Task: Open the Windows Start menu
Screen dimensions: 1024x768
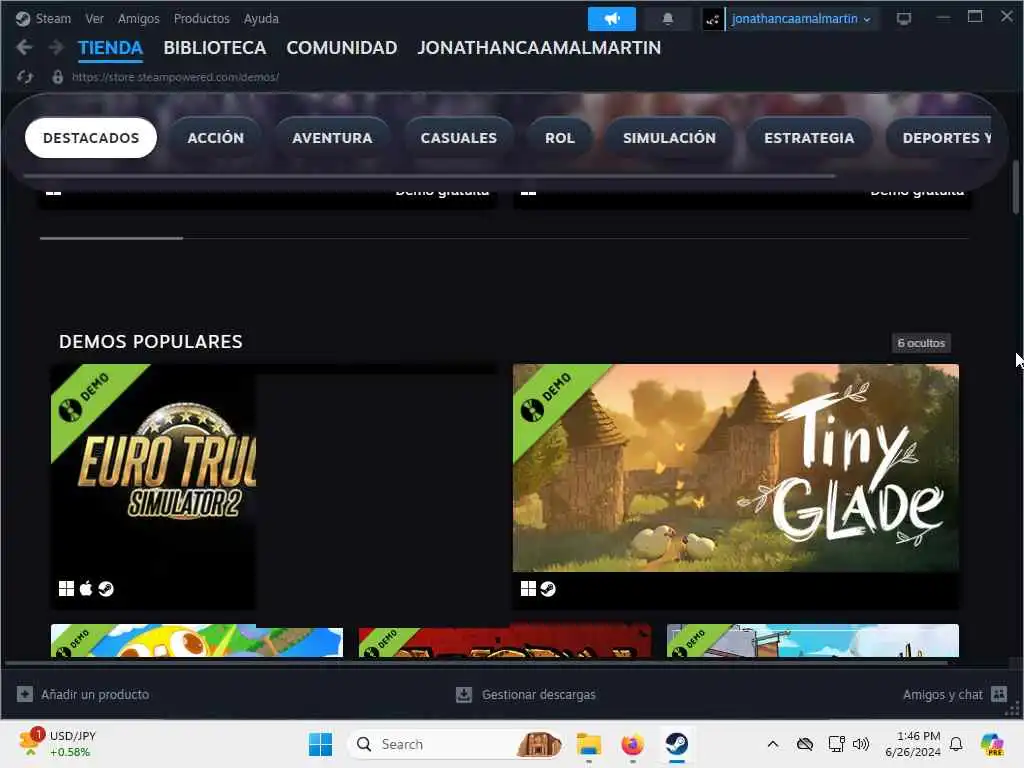Action: [x=320, y=744]
